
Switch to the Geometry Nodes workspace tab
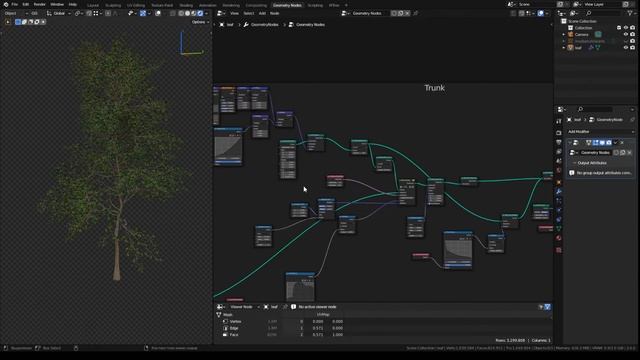[287, 5]
